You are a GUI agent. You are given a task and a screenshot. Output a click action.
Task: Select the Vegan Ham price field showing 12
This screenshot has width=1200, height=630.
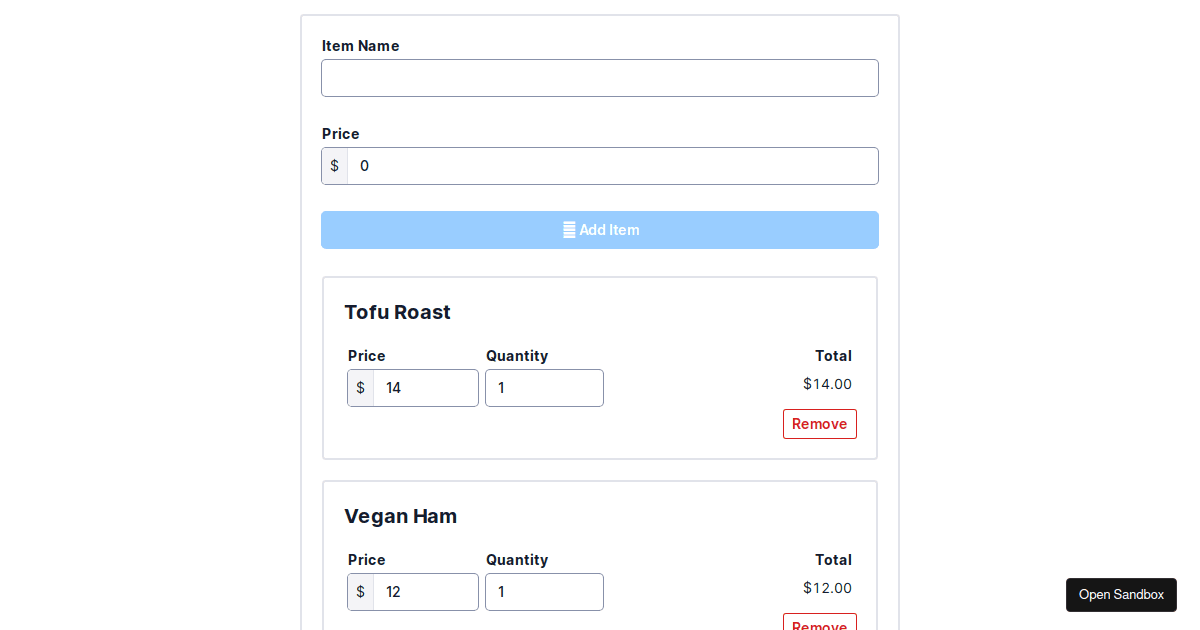pyautogui.click(x=427, y=592)
